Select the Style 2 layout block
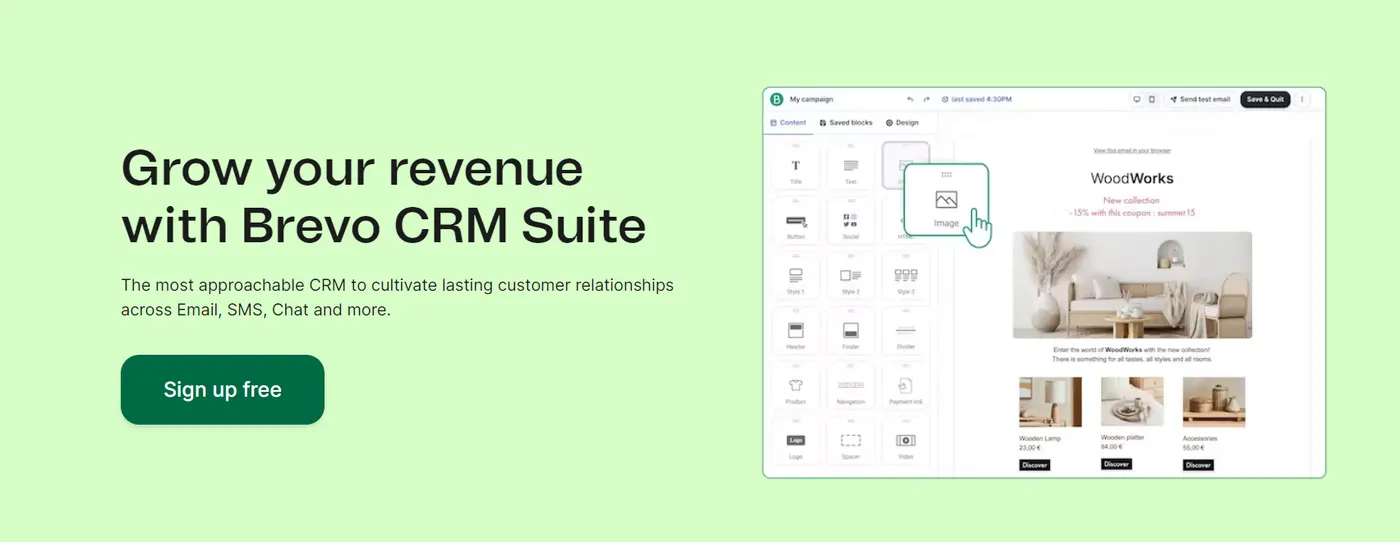1400x542 pixels. click(851, 276)
